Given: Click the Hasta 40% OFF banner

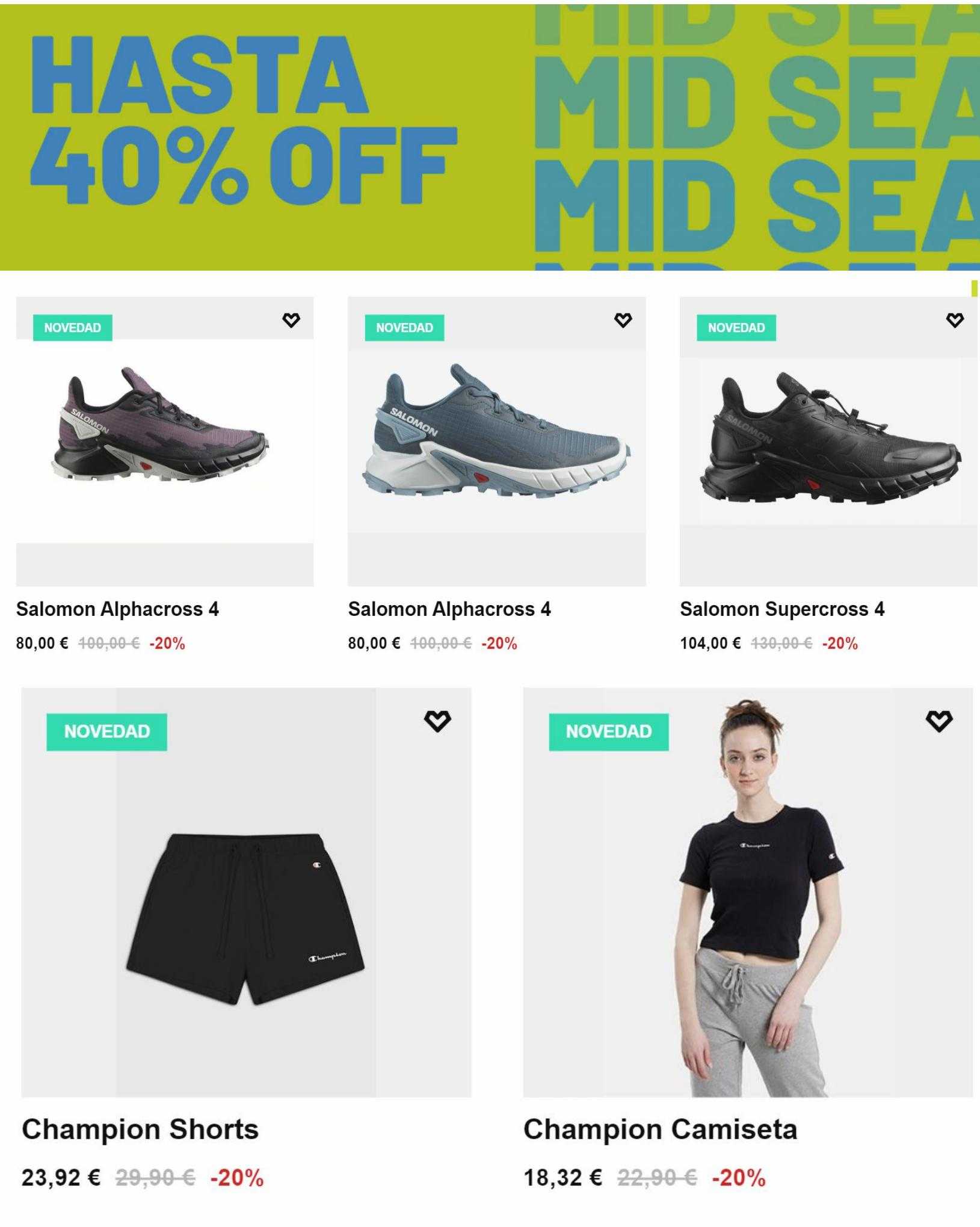Looking at the screenshot, I should click(244, 120).
